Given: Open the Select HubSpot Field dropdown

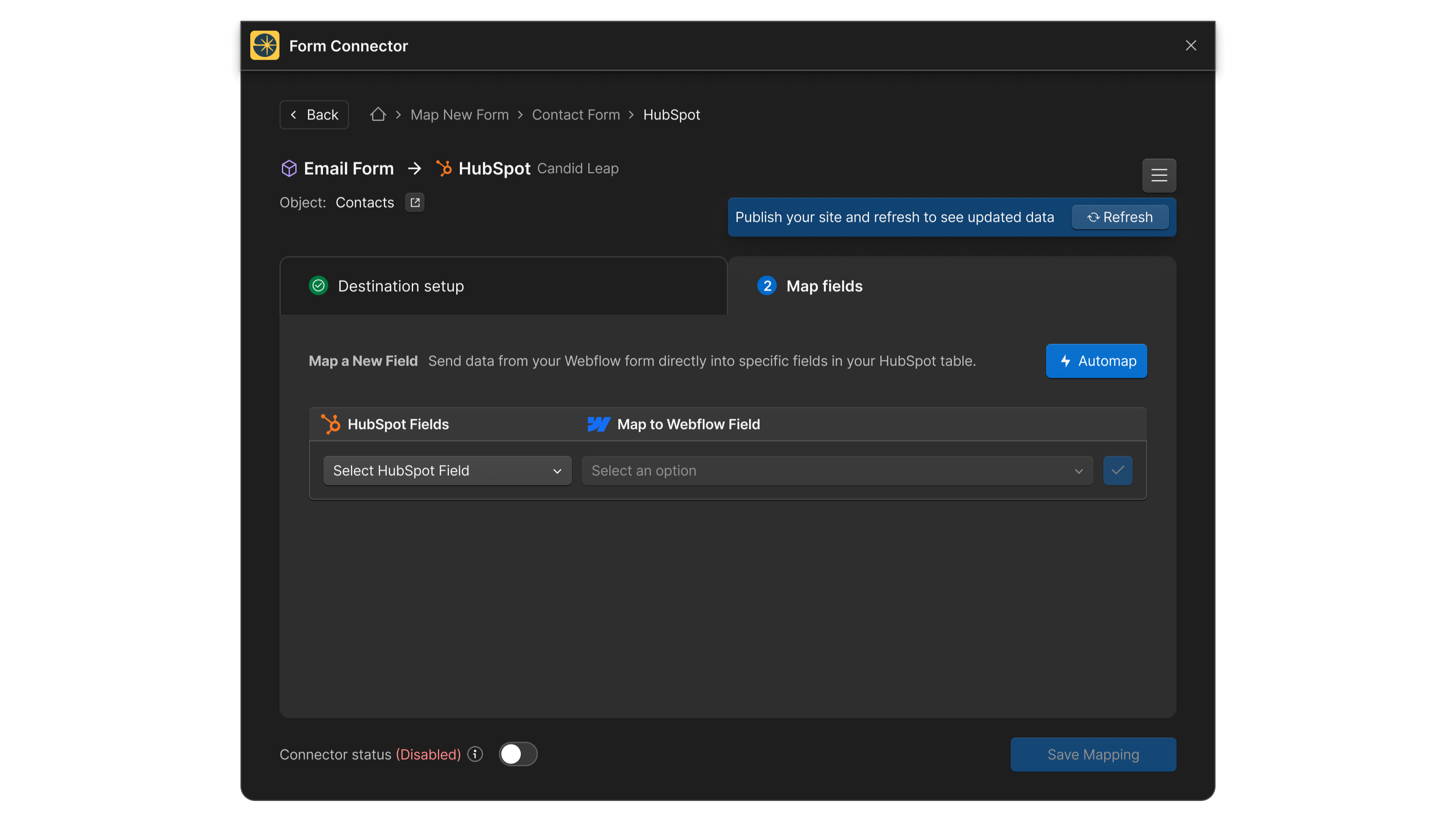Looking at the screenshot, I should coord(446,470).
